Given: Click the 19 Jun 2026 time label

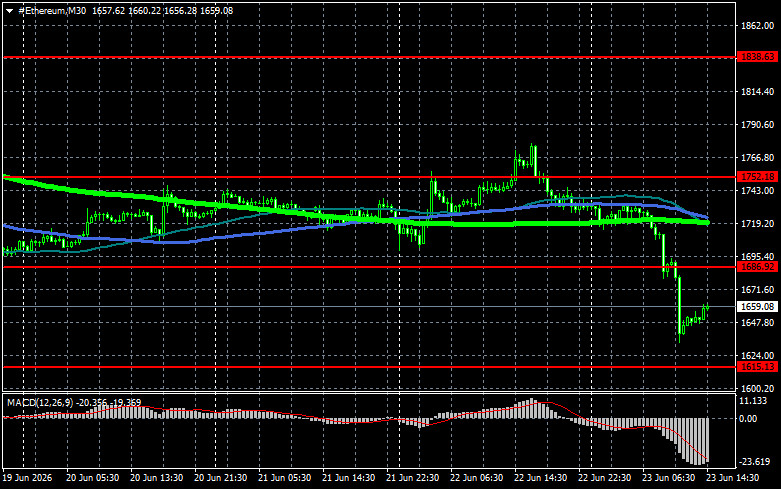Looking at the screenshot, I should 28,478.
